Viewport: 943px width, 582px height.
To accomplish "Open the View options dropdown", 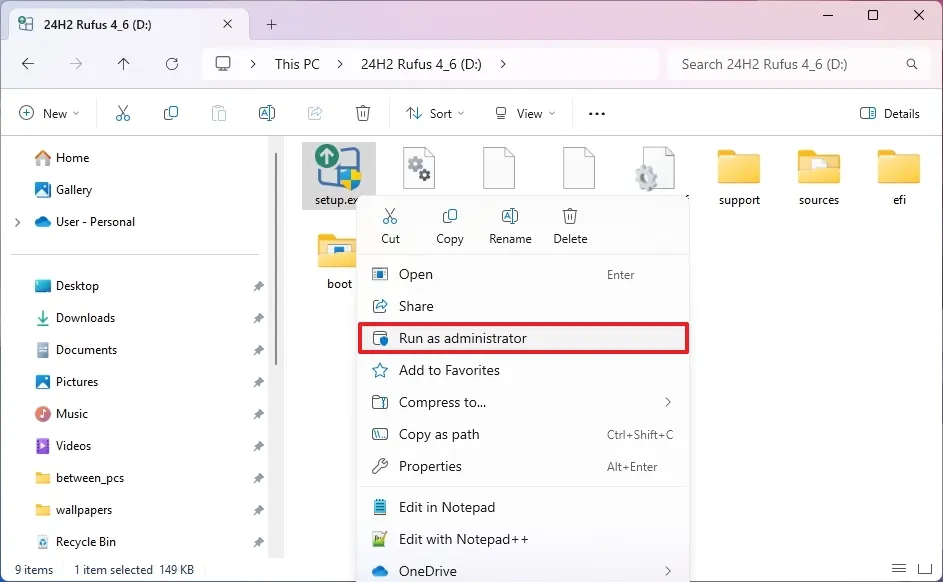I will tap(524, 113).
